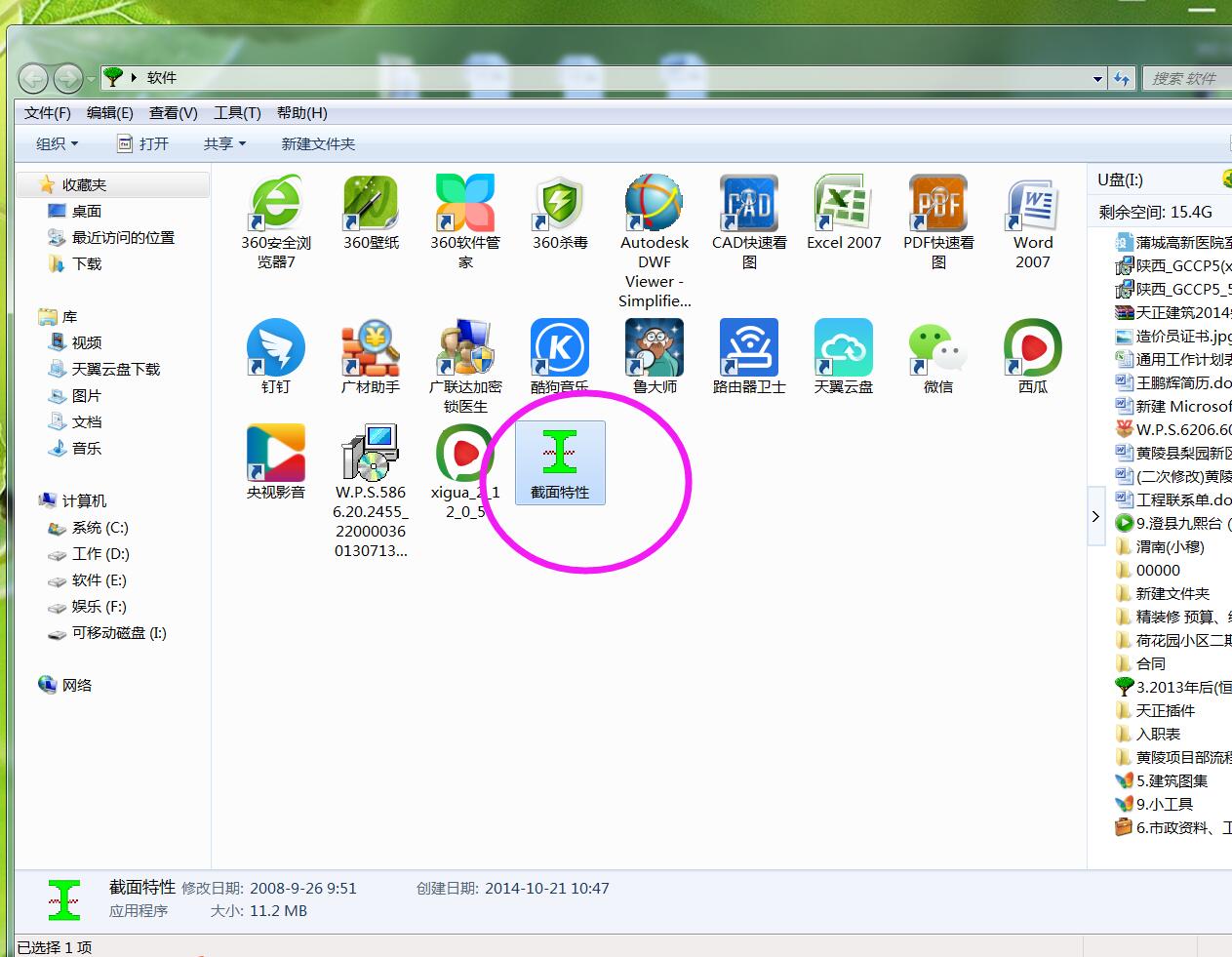Open the 工具(T) menu

237,113
